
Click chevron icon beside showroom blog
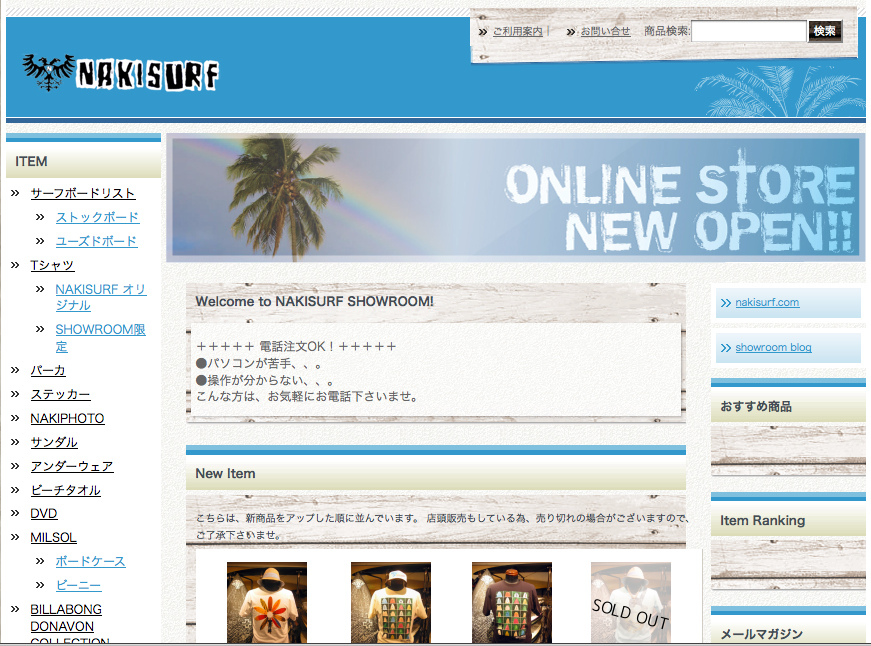725,348
